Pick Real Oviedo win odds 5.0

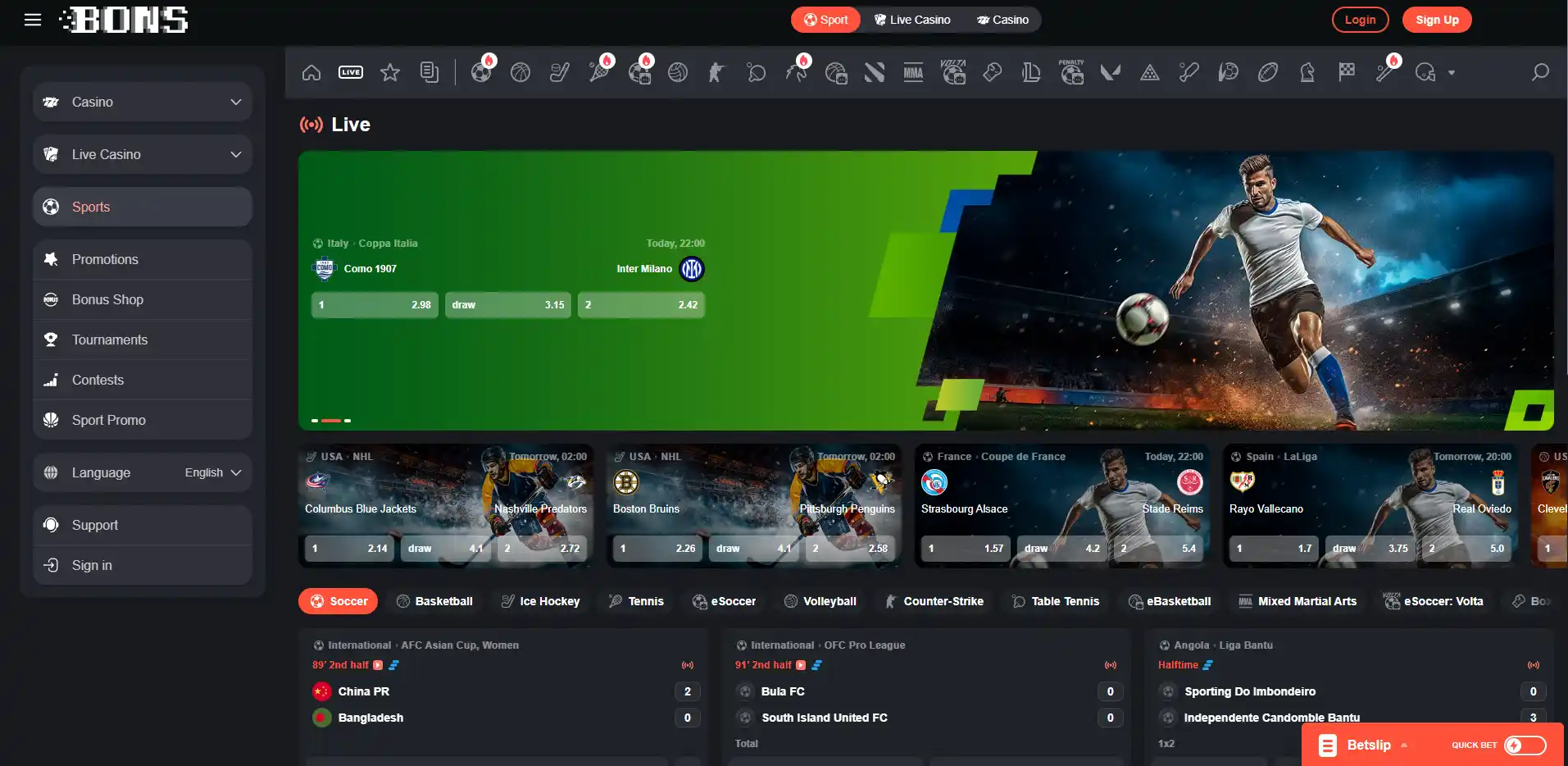click(x=1467, y=549)
